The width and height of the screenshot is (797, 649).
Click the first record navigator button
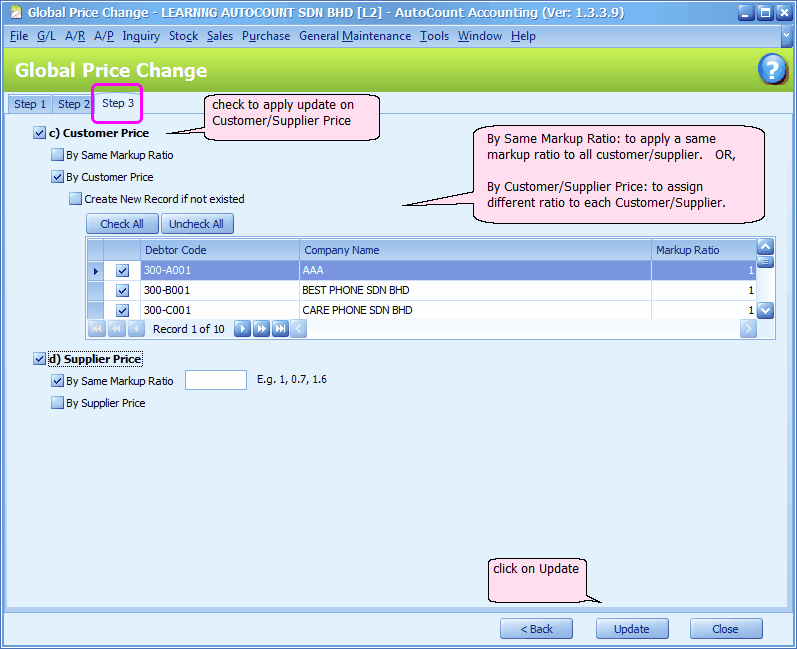pyautogui.click(x=97, y=329)
